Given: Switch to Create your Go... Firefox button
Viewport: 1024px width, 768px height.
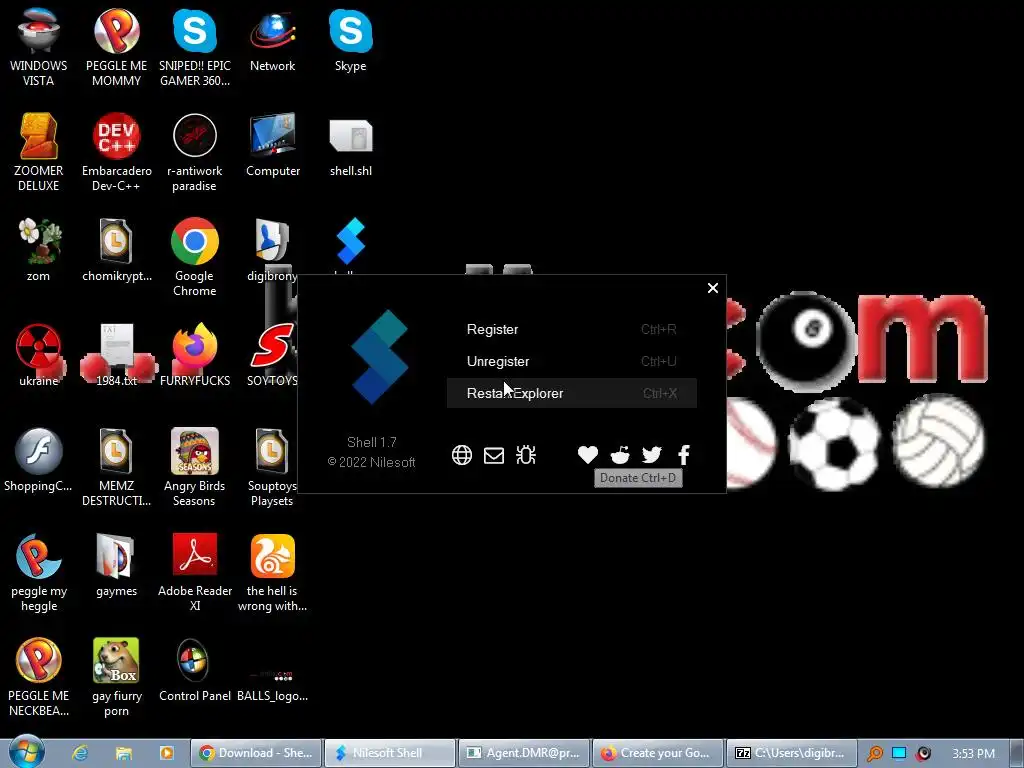Looking at the screenshot, I should coord(658,753).
